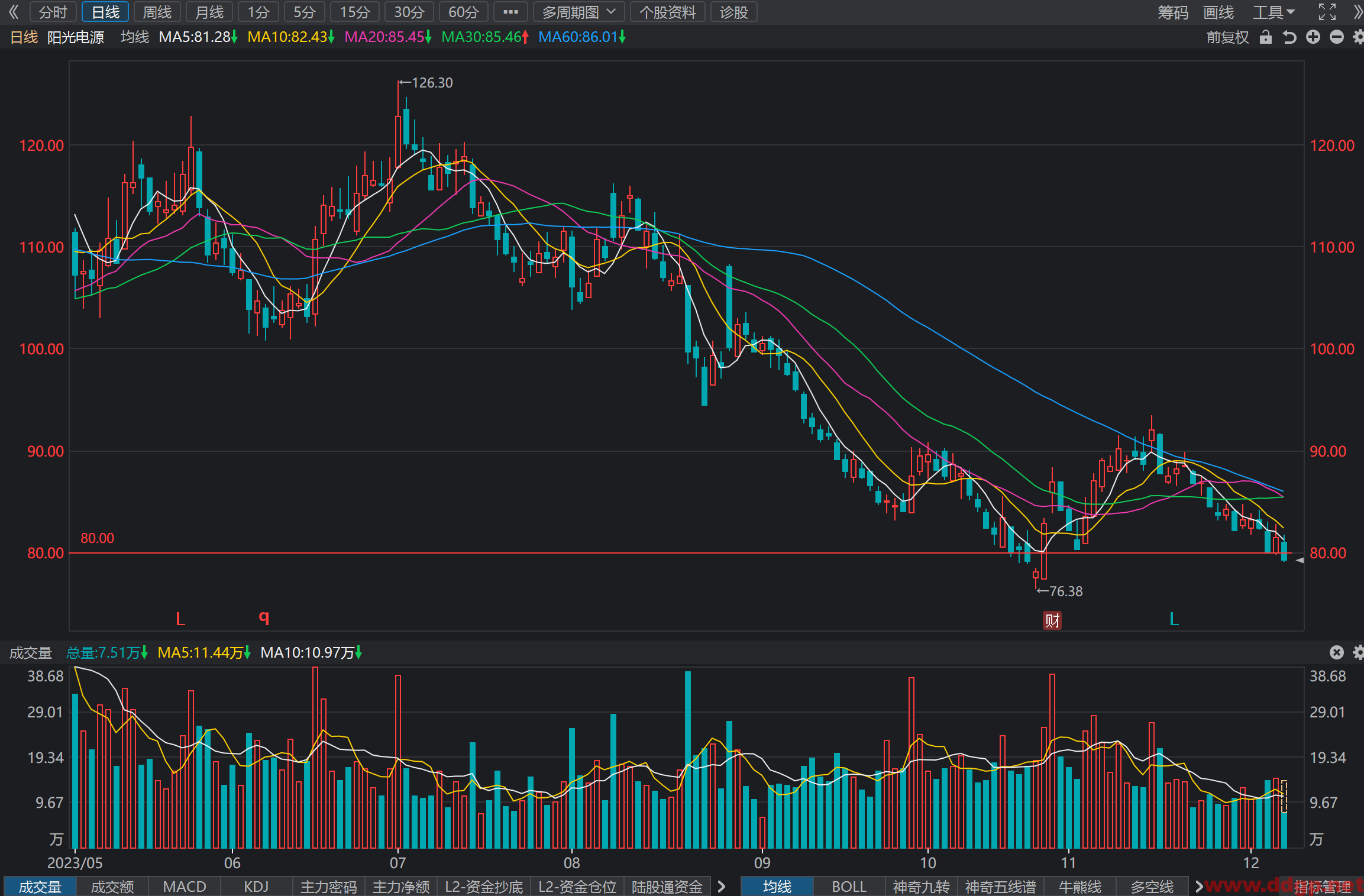
Task: Click MA10:82.43 yellow label
Action: pyautogui.click(x=291, y=37)
